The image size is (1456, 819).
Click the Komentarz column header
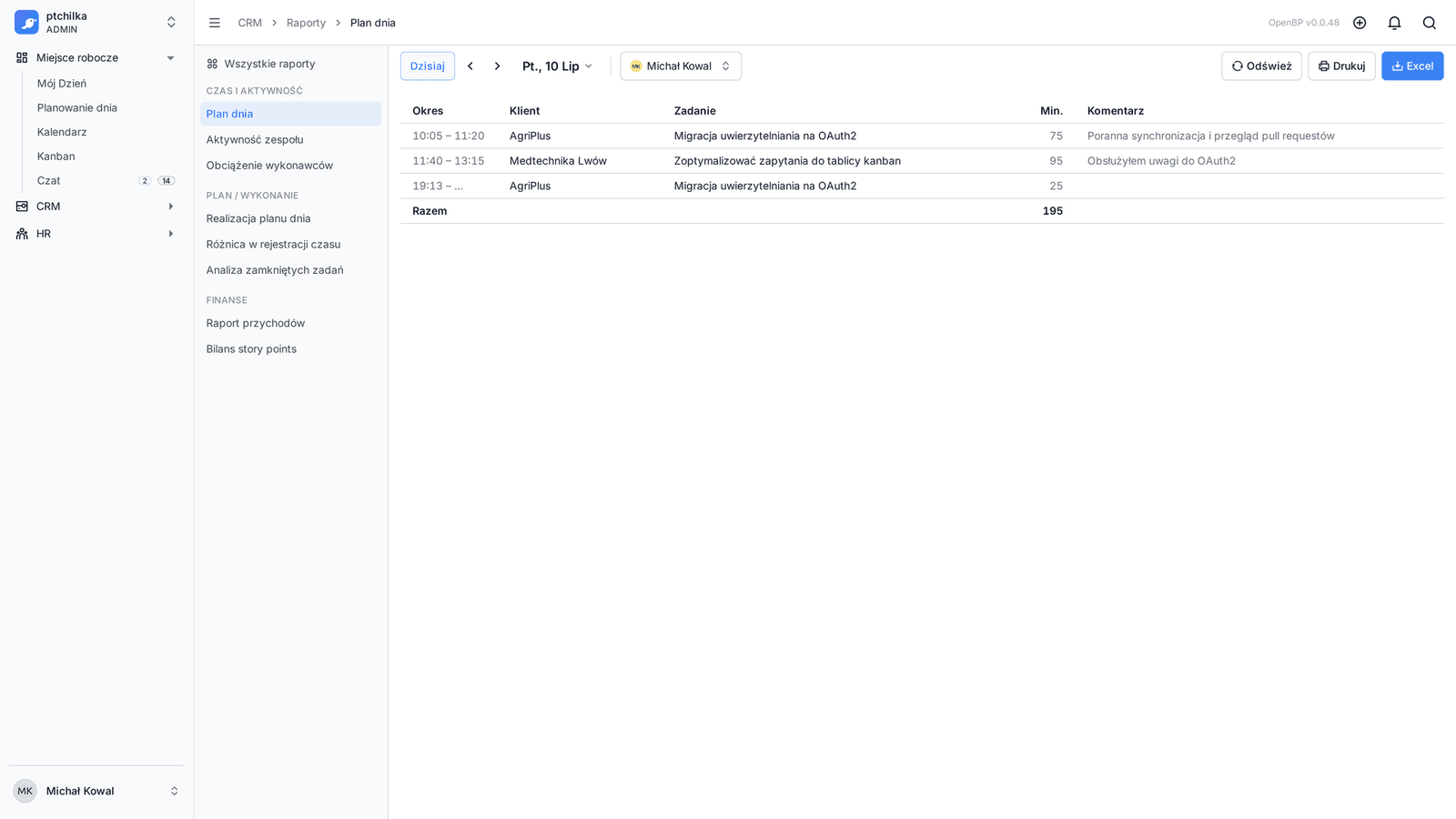click(x=1116, y=111)
